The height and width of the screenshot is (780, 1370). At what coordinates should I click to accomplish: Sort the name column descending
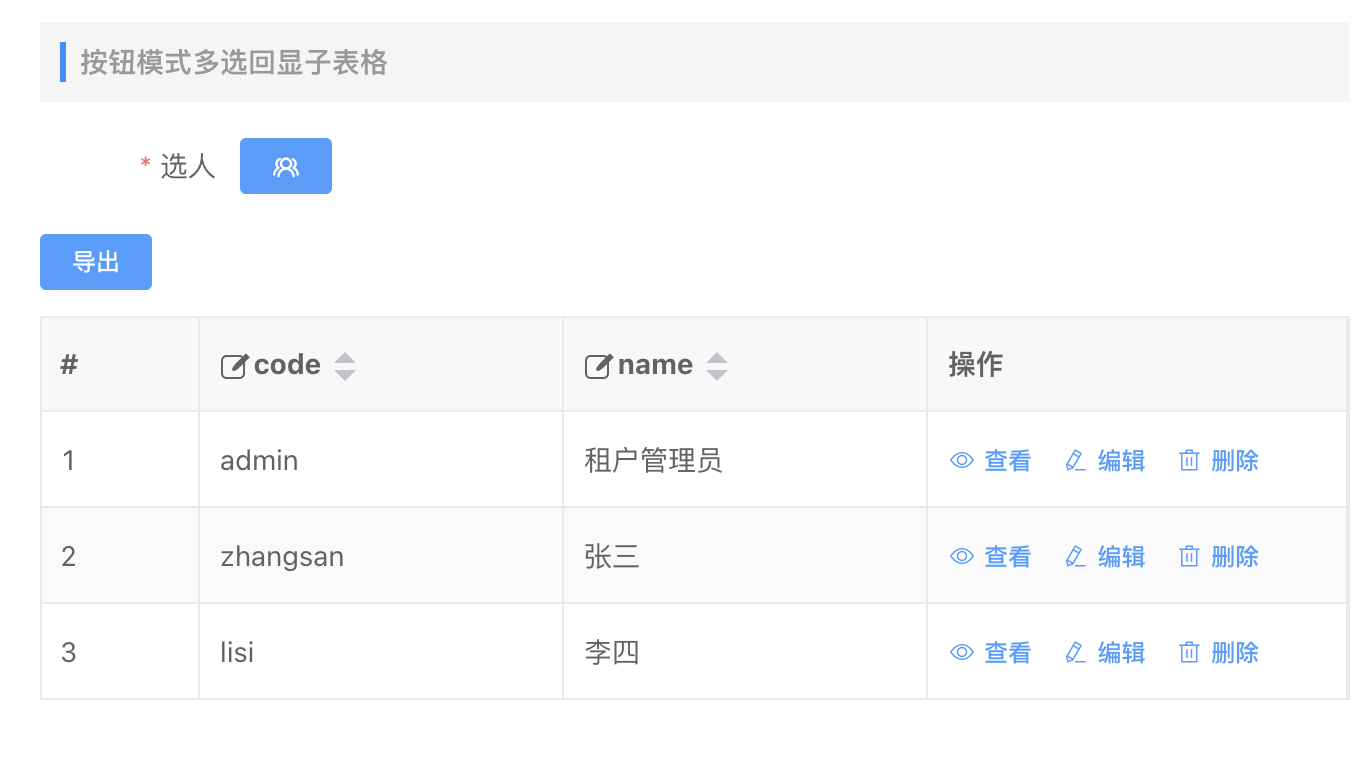716,375
